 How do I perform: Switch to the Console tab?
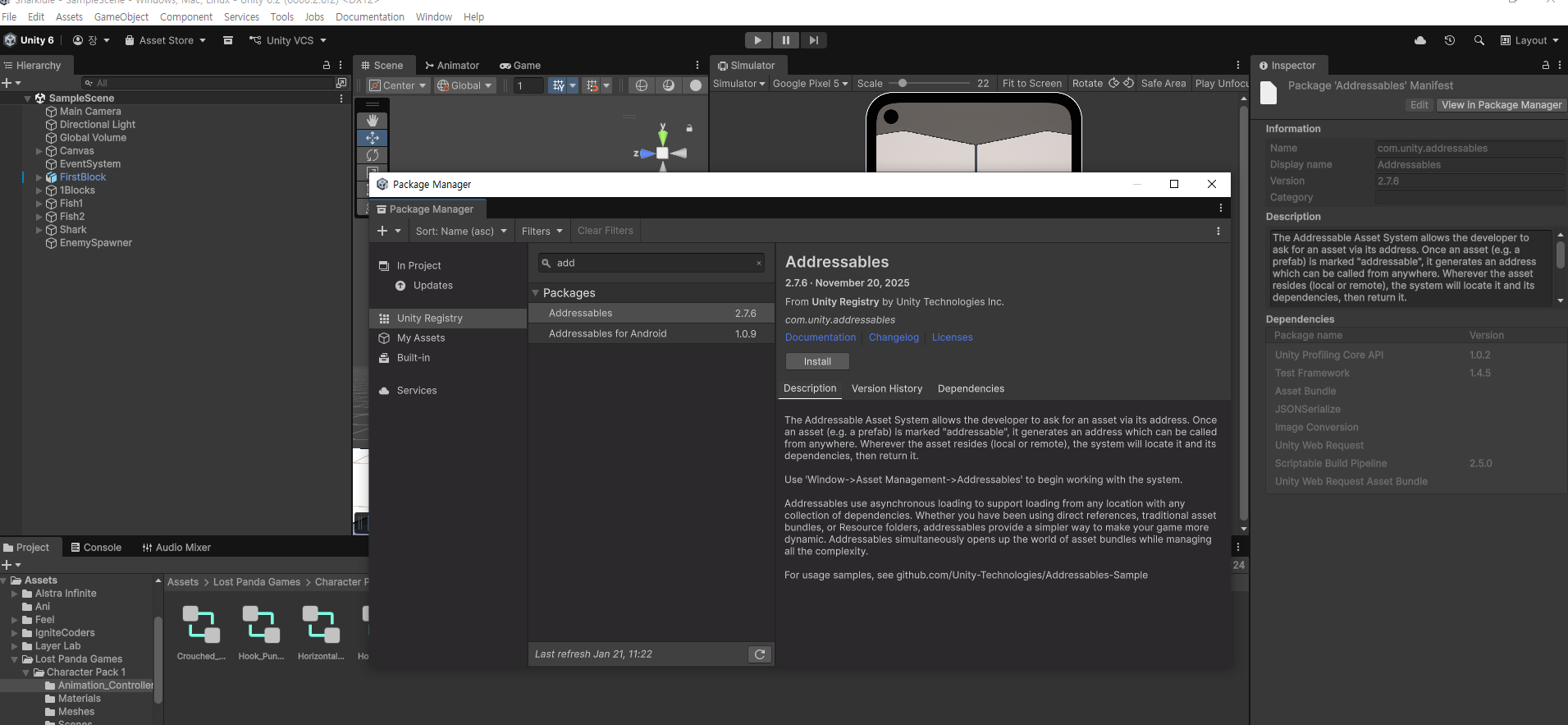(x=96, y=548)
